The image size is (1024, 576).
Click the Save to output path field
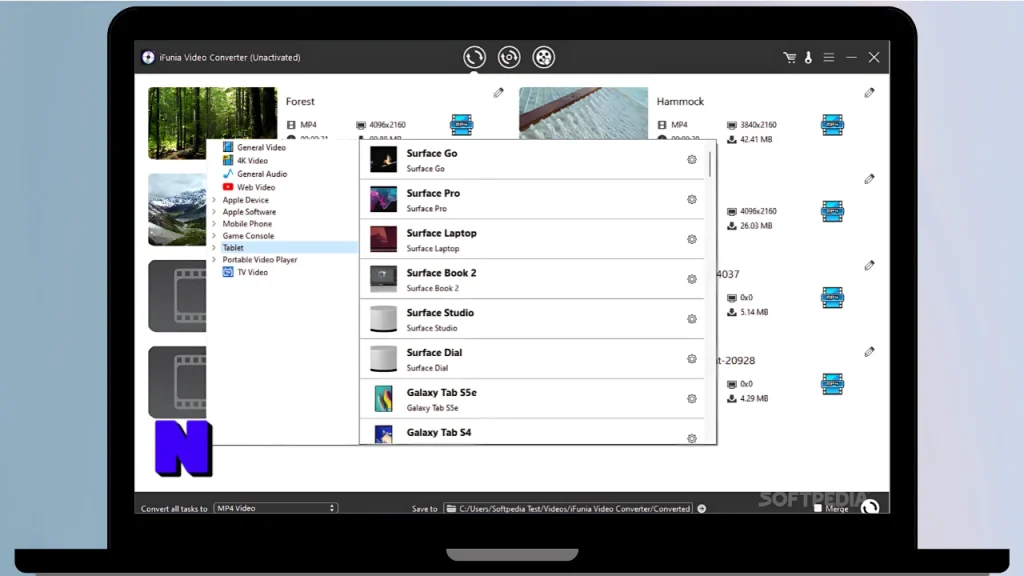pos(568,508)
